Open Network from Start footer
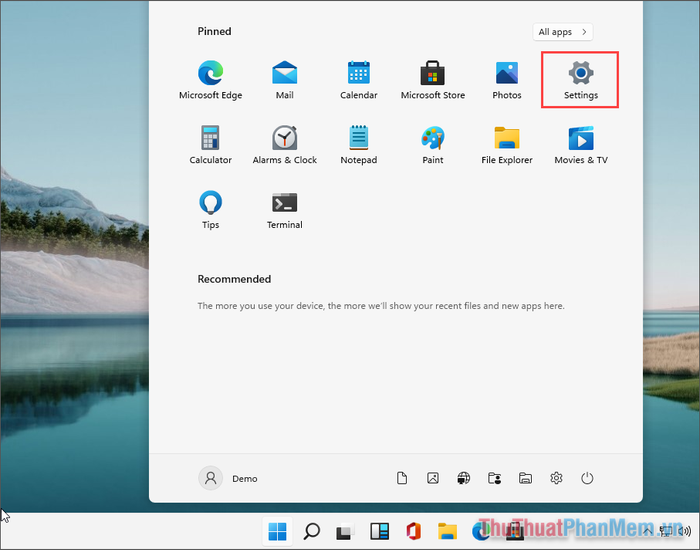Image resolution: width=700 pixels, height=550 pixels. point(463,478)
